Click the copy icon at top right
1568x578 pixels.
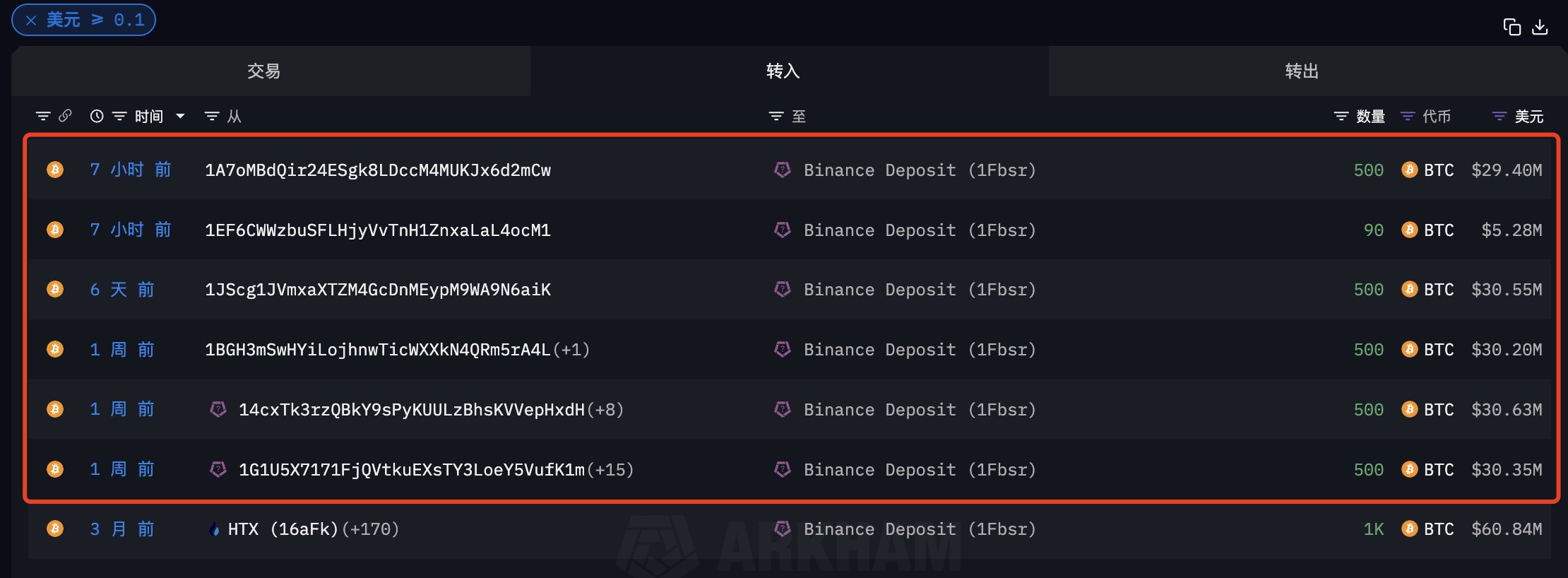coord(1513,26)
